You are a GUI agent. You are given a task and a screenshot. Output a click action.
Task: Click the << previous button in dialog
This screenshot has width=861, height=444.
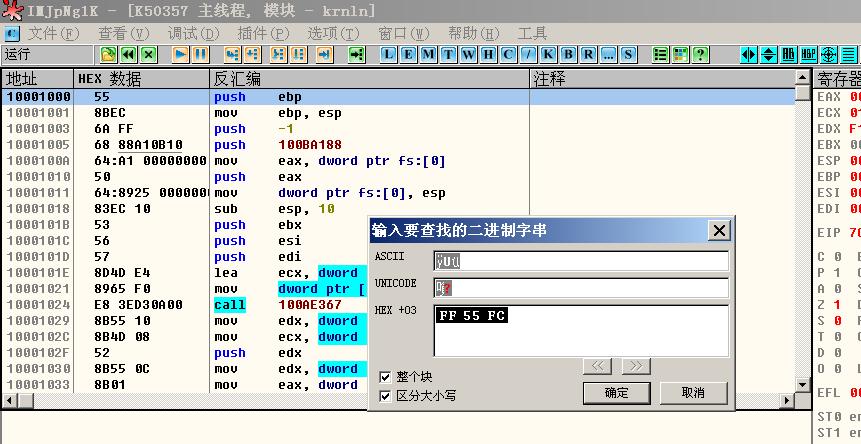click(x=597, y=366)
